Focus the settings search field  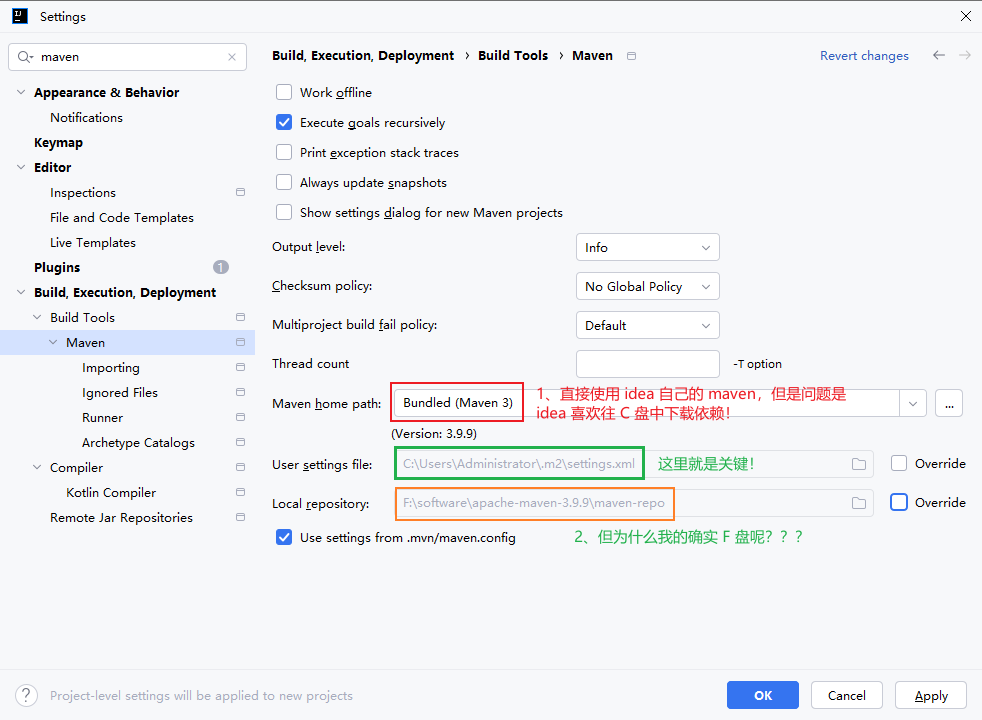click(x=127, y=57)
